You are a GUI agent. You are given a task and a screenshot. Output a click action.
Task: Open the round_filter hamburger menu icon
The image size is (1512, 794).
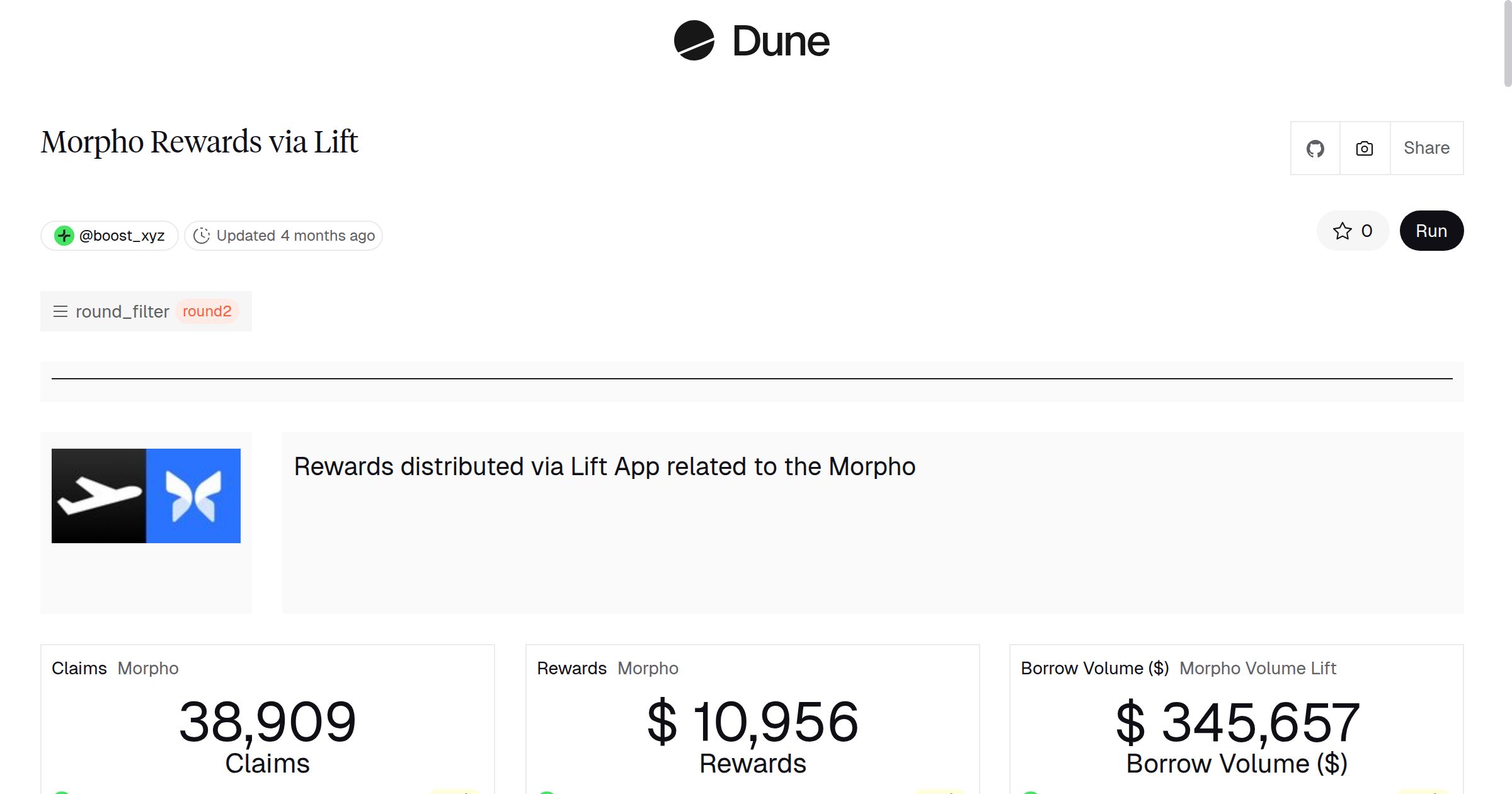(60, 311)
